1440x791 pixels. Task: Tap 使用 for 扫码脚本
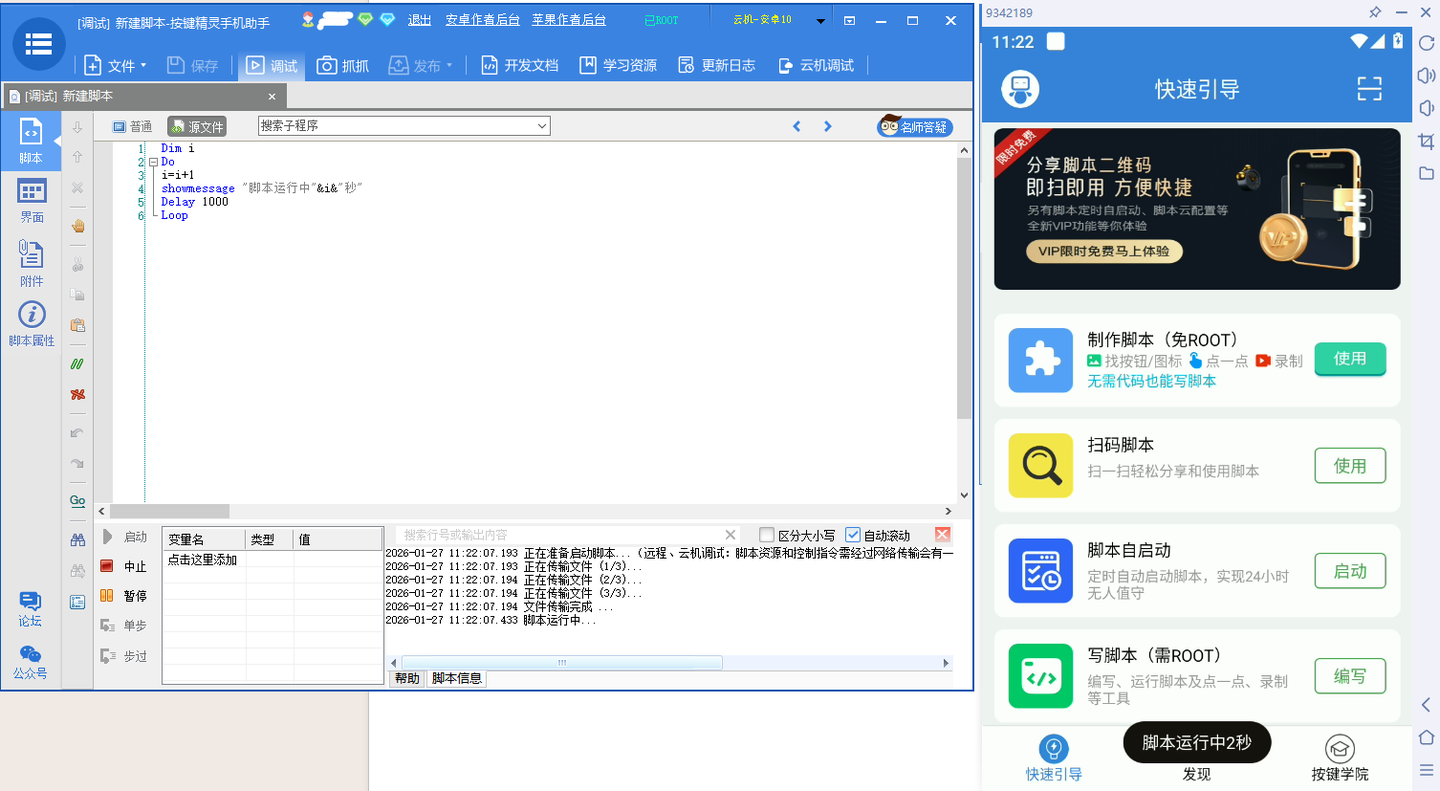[1350, 466]
